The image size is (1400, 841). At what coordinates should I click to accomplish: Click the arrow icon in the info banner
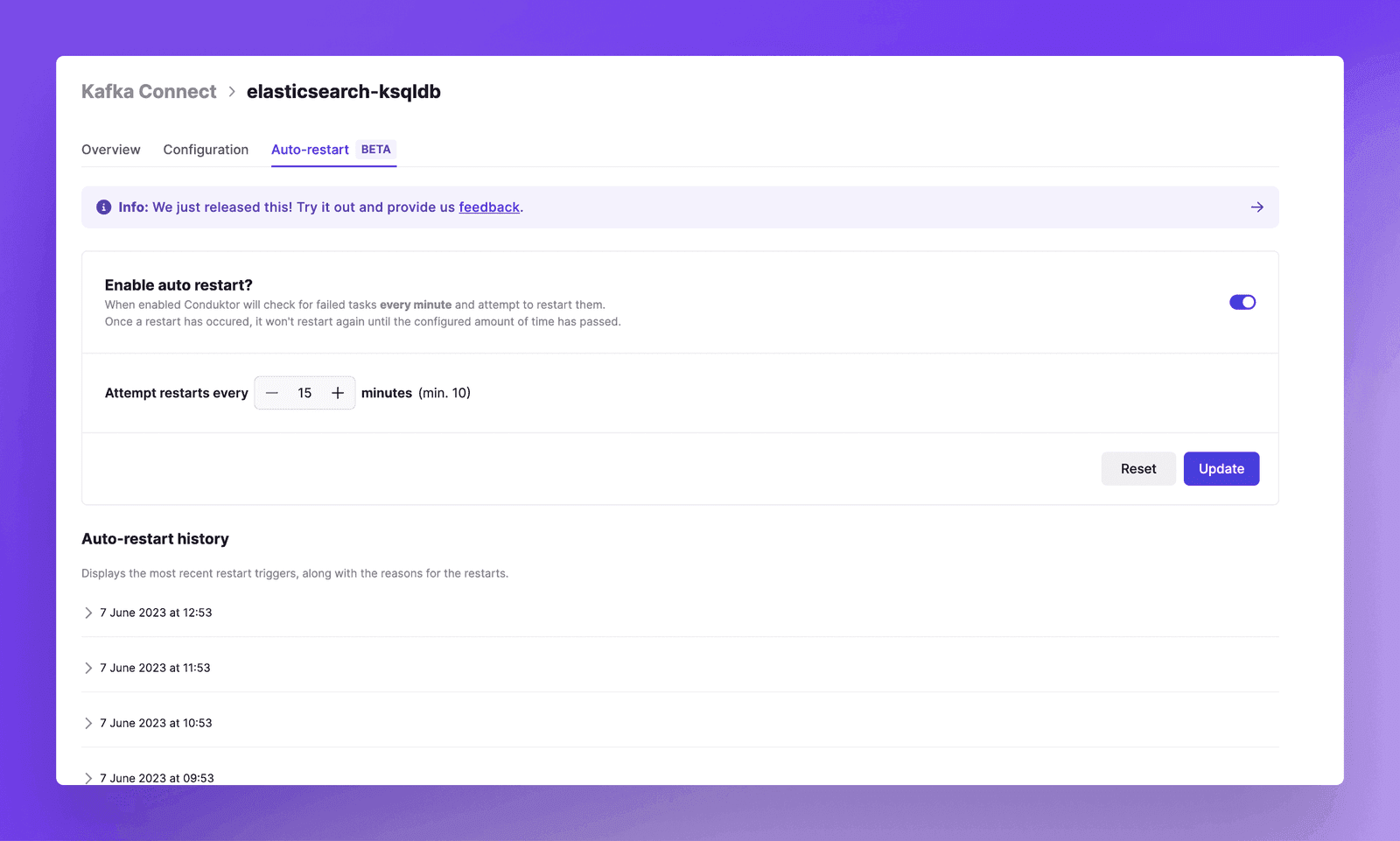(x=1256, y=207)
